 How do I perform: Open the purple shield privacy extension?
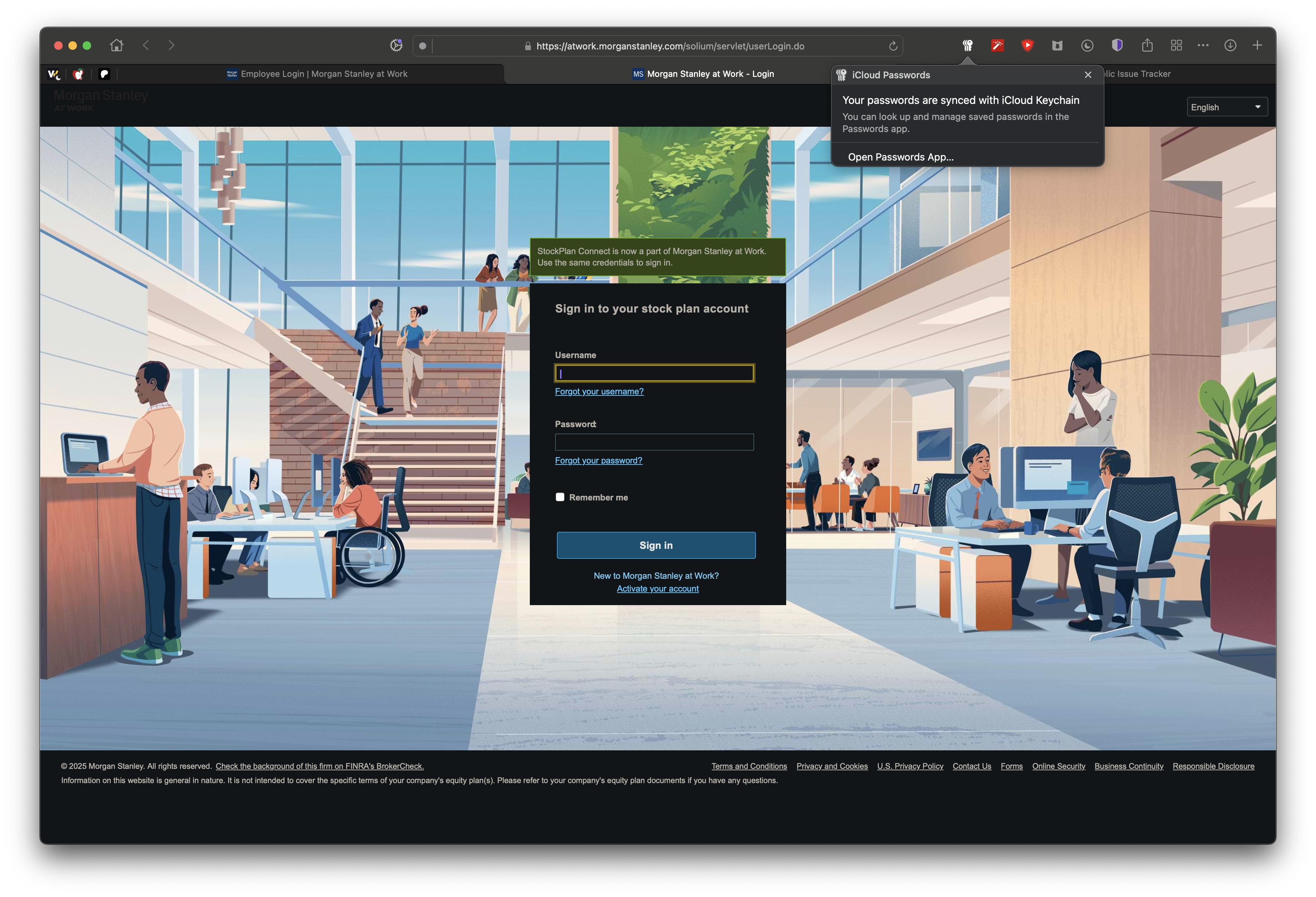point(1117,45)
